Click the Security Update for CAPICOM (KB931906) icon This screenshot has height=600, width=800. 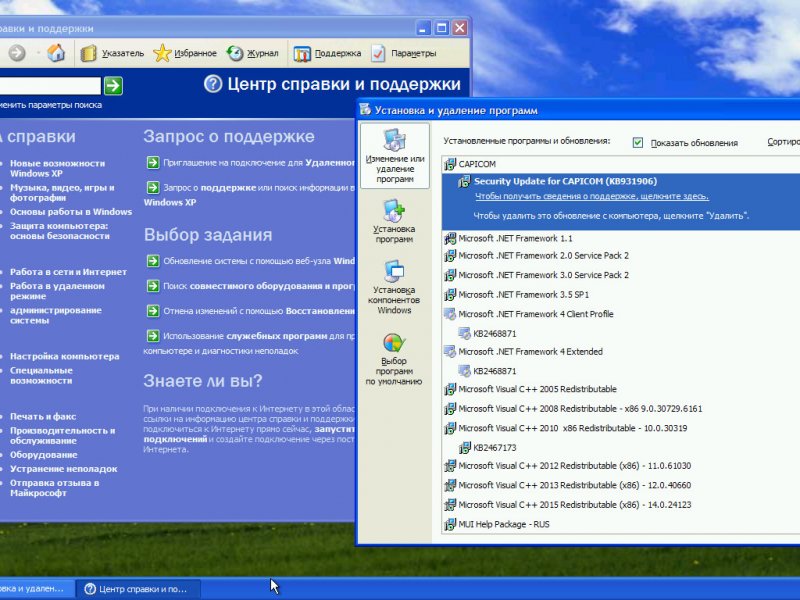464,181
